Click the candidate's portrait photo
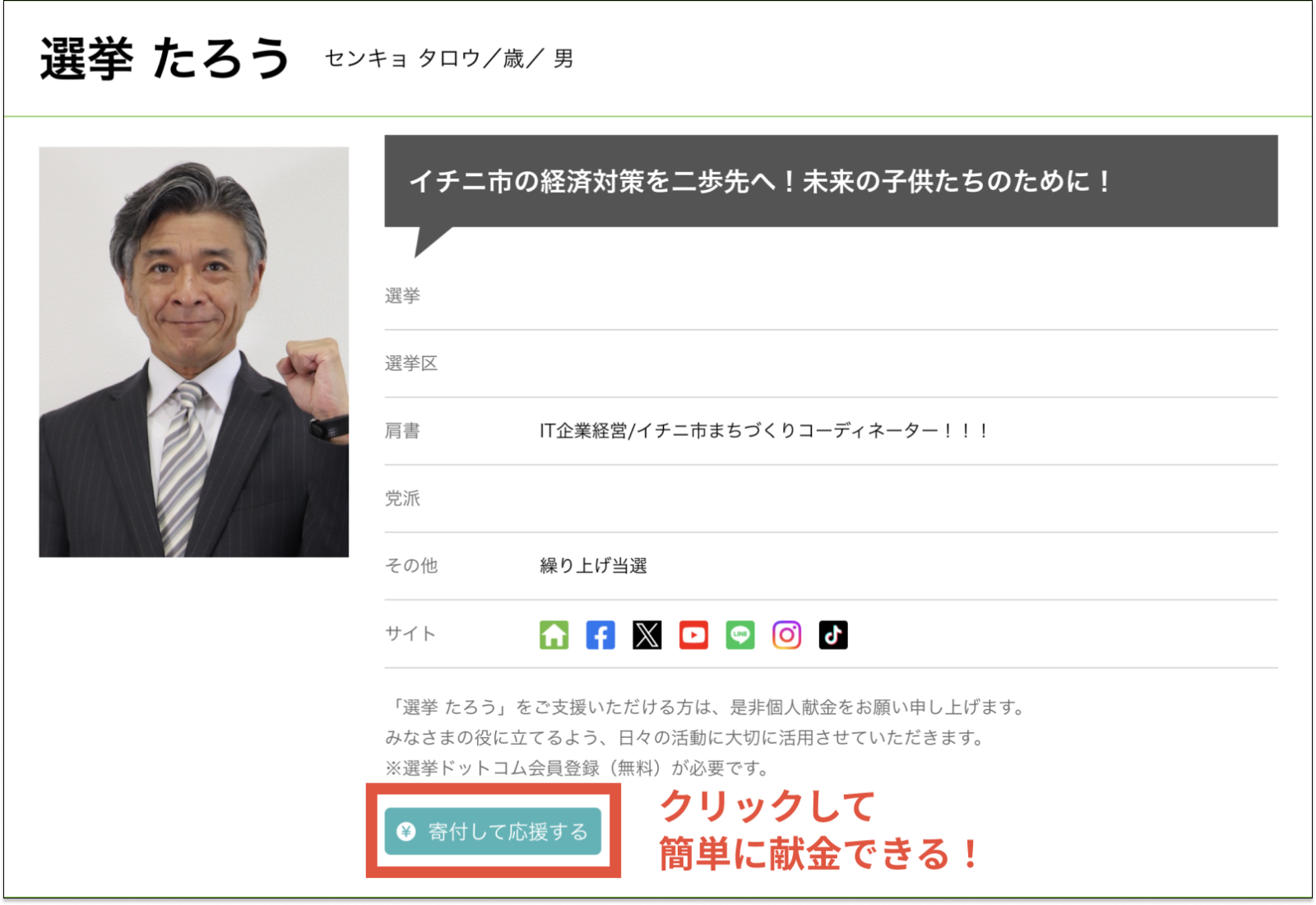Screen dimensions: 1316x905 [194, 352]
